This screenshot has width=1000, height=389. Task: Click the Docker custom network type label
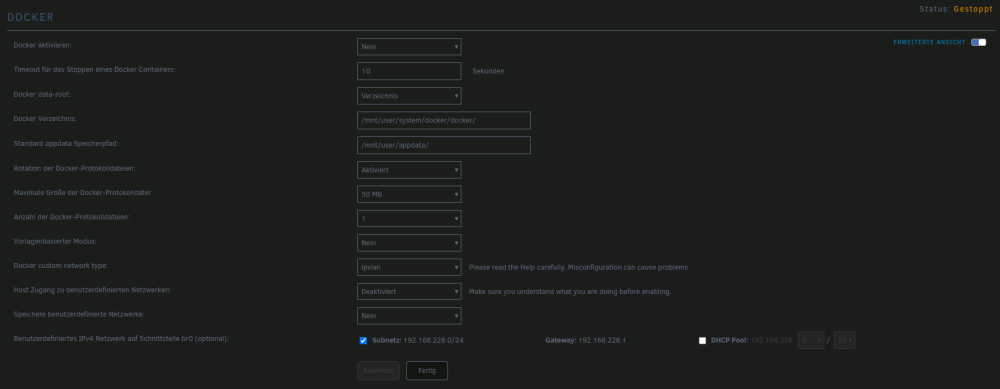[x=62, y=265]
